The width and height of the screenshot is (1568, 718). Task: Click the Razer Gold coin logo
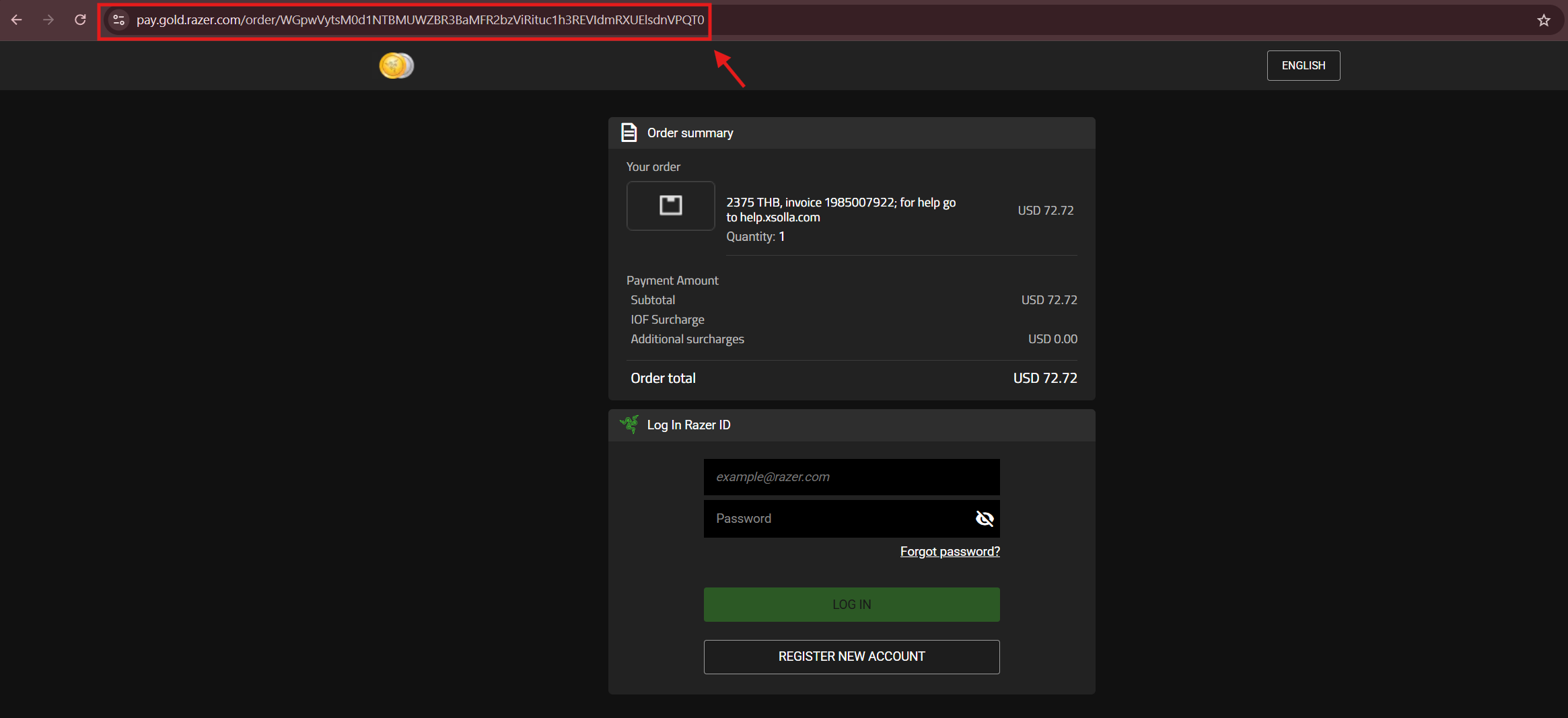[396, 65]
